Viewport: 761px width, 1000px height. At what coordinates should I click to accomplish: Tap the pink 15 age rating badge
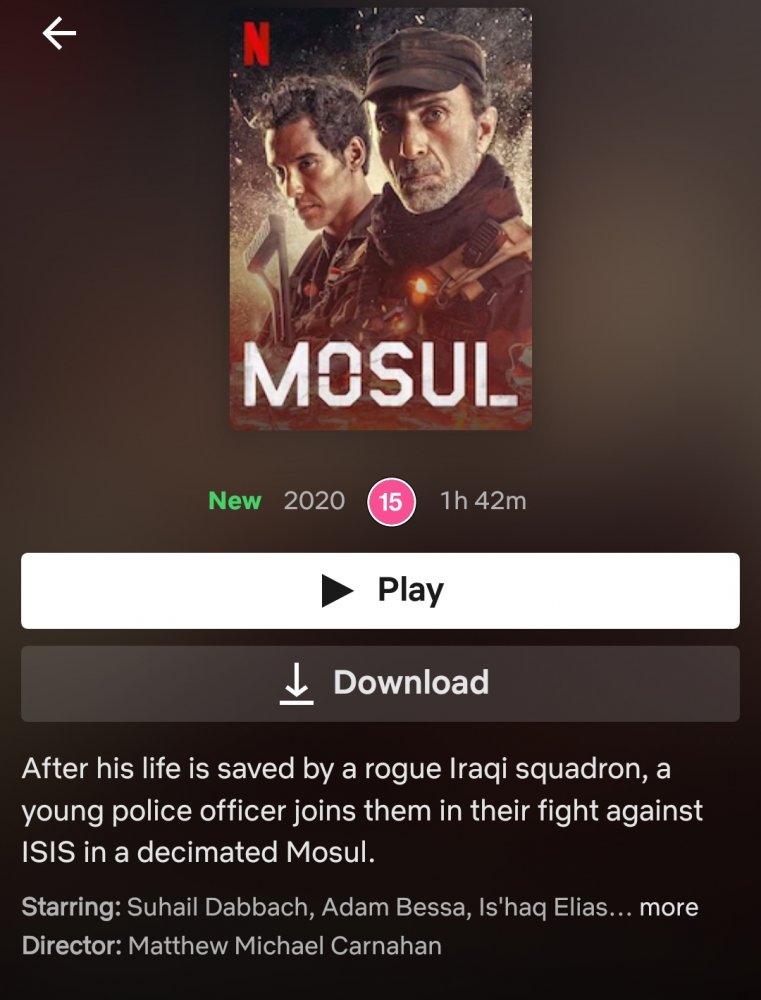(x=391, y=502)
